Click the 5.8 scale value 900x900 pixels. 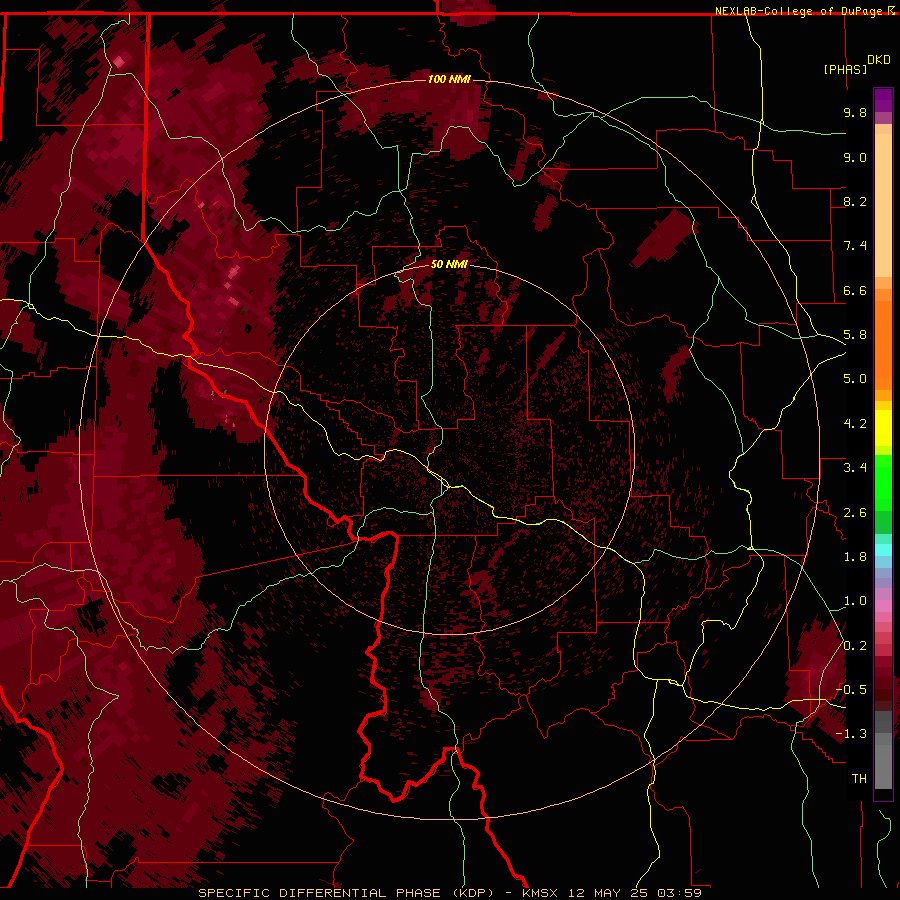855,335
